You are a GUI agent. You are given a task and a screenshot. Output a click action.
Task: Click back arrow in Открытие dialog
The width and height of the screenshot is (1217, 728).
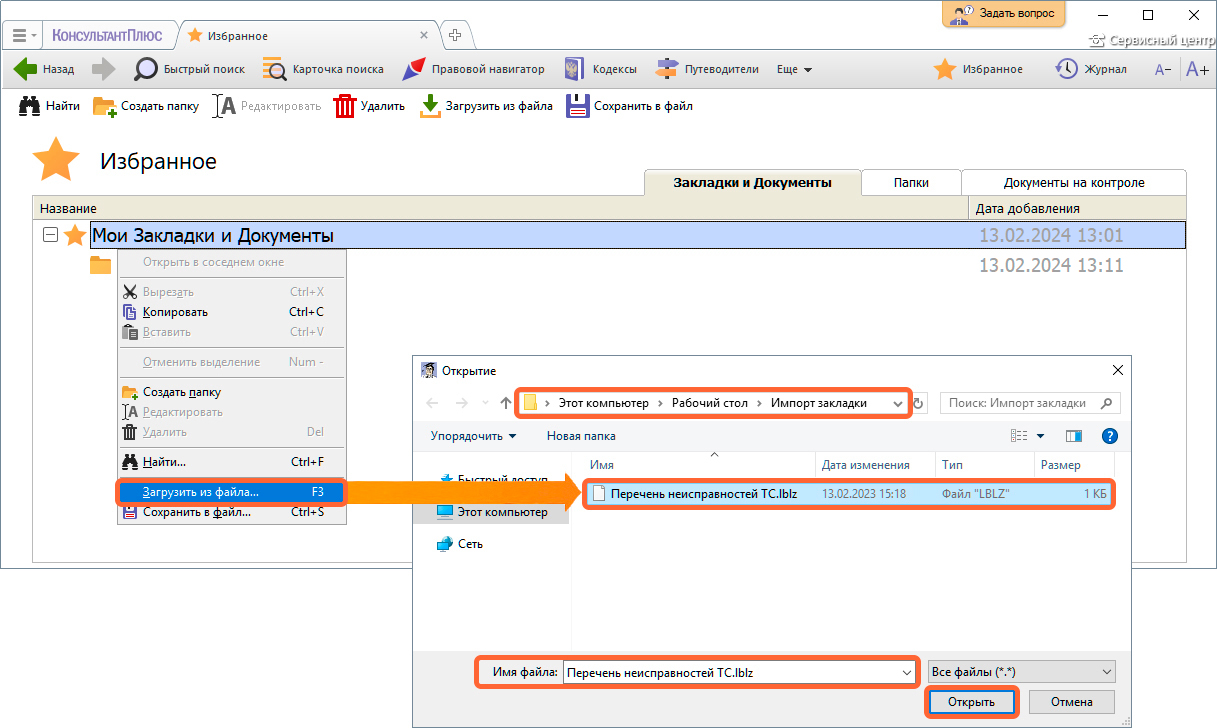pyautogui.click(x=432, y=403)
